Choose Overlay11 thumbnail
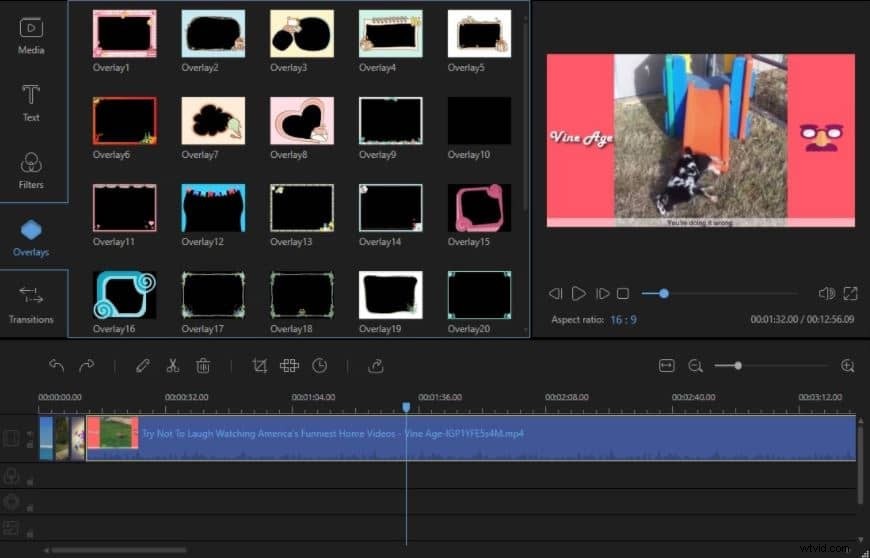 [x=124, y=207]
